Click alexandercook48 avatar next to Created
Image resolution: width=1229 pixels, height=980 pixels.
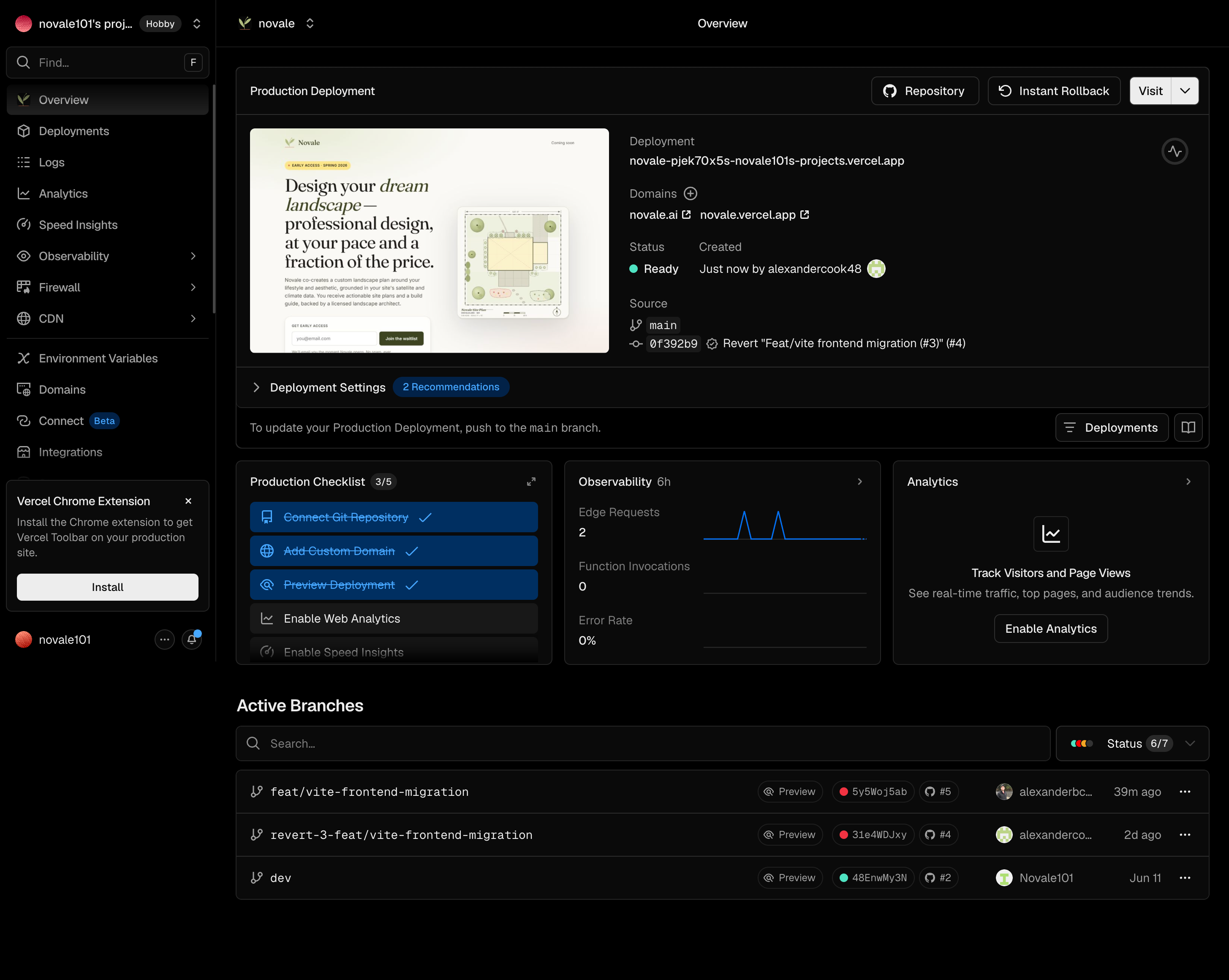[x=876, y=269]
